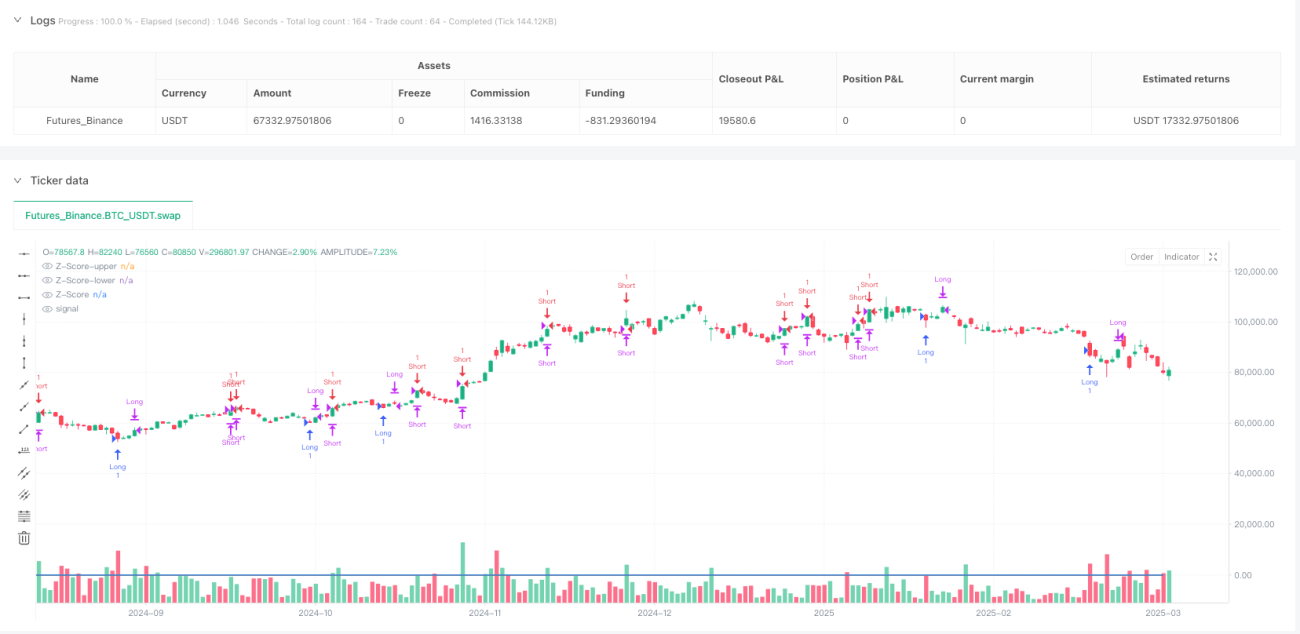This screenshot has height=634, width=1300.
Task: Select the Futures_Binance.BTC_USDT.swap tab
Action: click(103, 215)
